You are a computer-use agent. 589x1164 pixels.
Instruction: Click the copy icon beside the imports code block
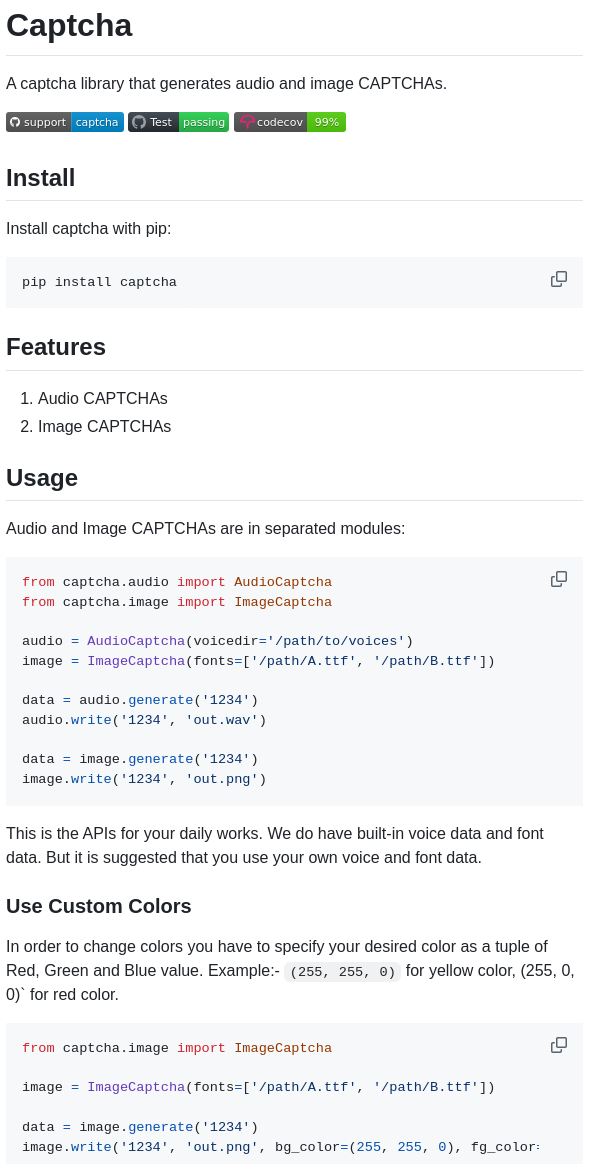click(559, 578)
